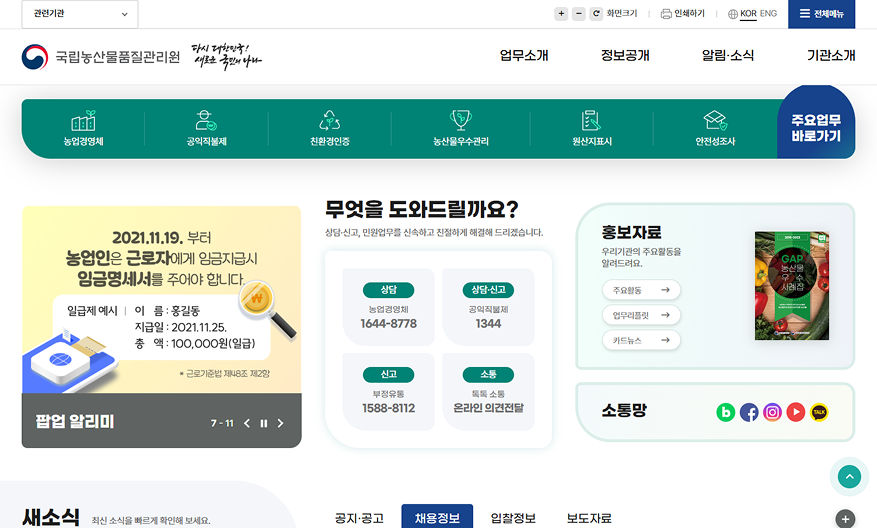The image size is (877, 528).
Task: Click the 농업경영체 shortcut icon
Action: 83,128
